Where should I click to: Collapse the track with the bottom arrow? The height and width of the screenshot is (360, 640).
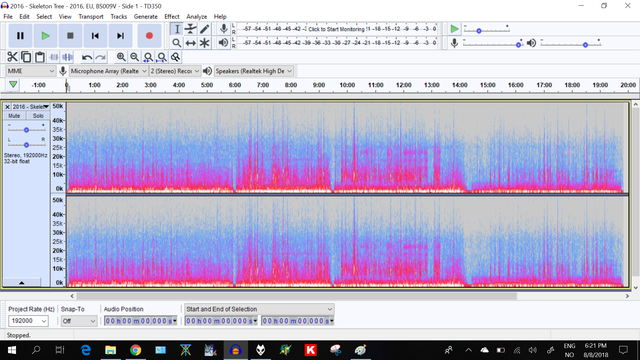pyautogui.click(x=22, y=282)
